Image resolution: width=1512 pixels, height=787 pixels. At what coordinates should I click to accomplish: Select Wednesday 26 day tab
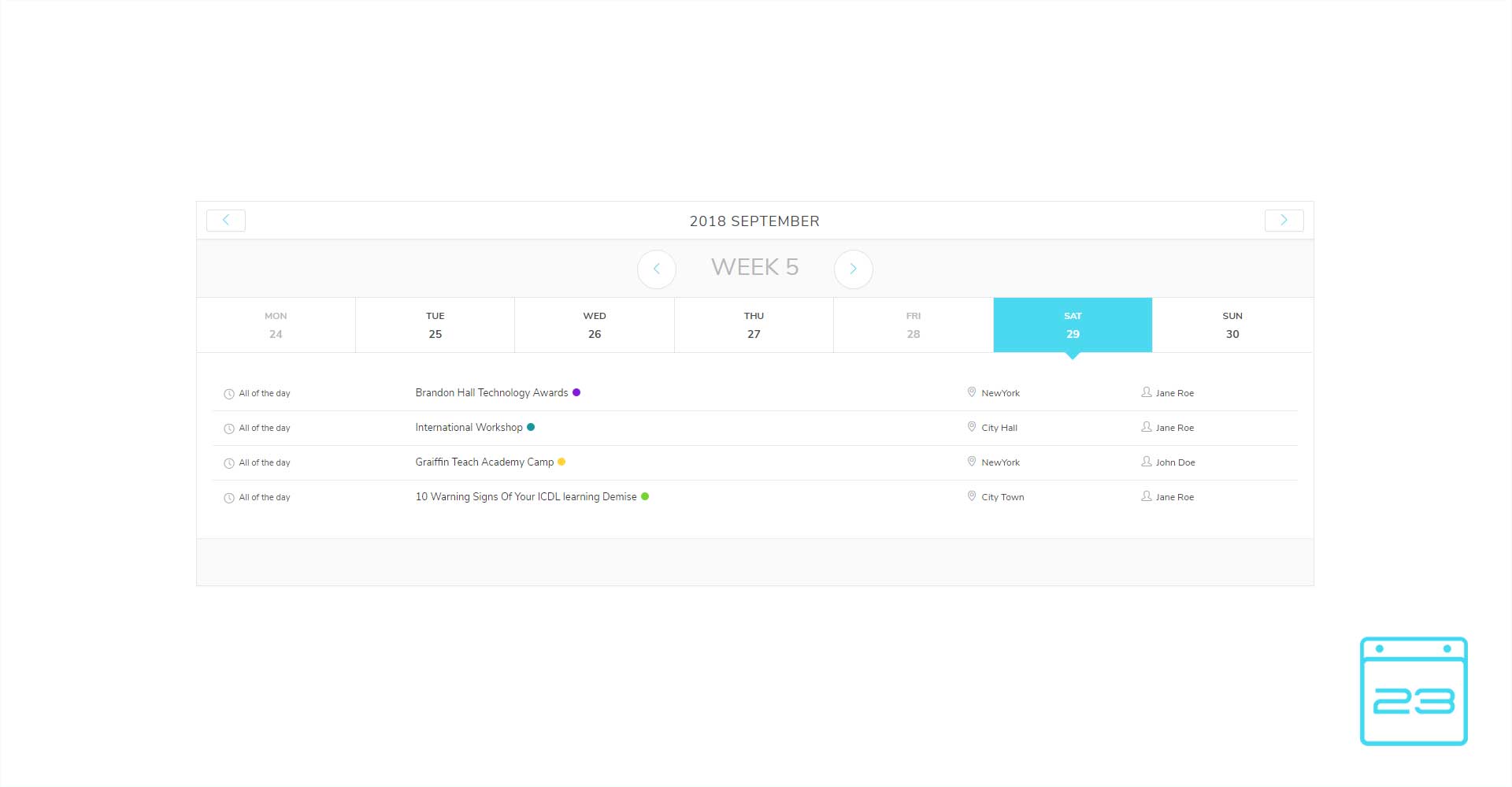point(595,325)
